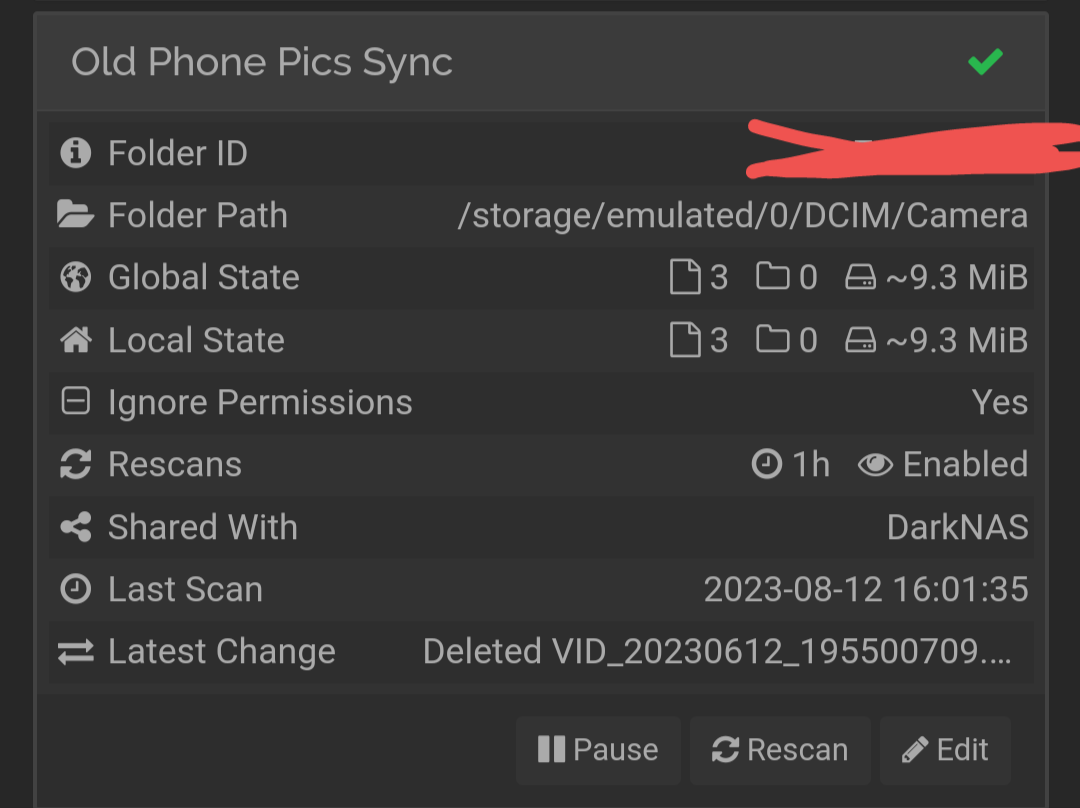Click the share icon beside Shared With
This screenshot has width=1080, height=808.
[x=76, y=527]
